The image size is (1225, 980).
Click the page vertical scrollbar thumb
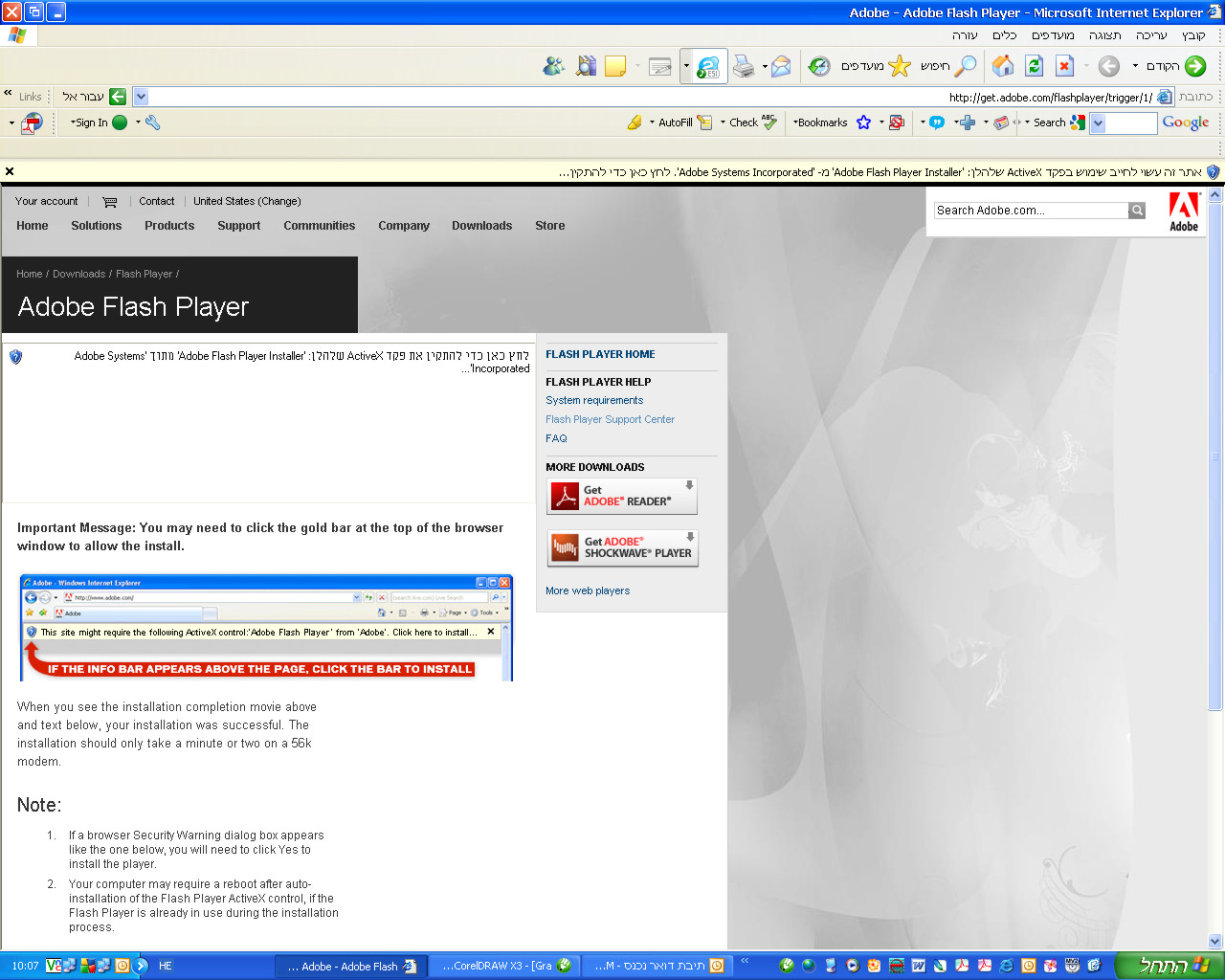[1215, 456]
